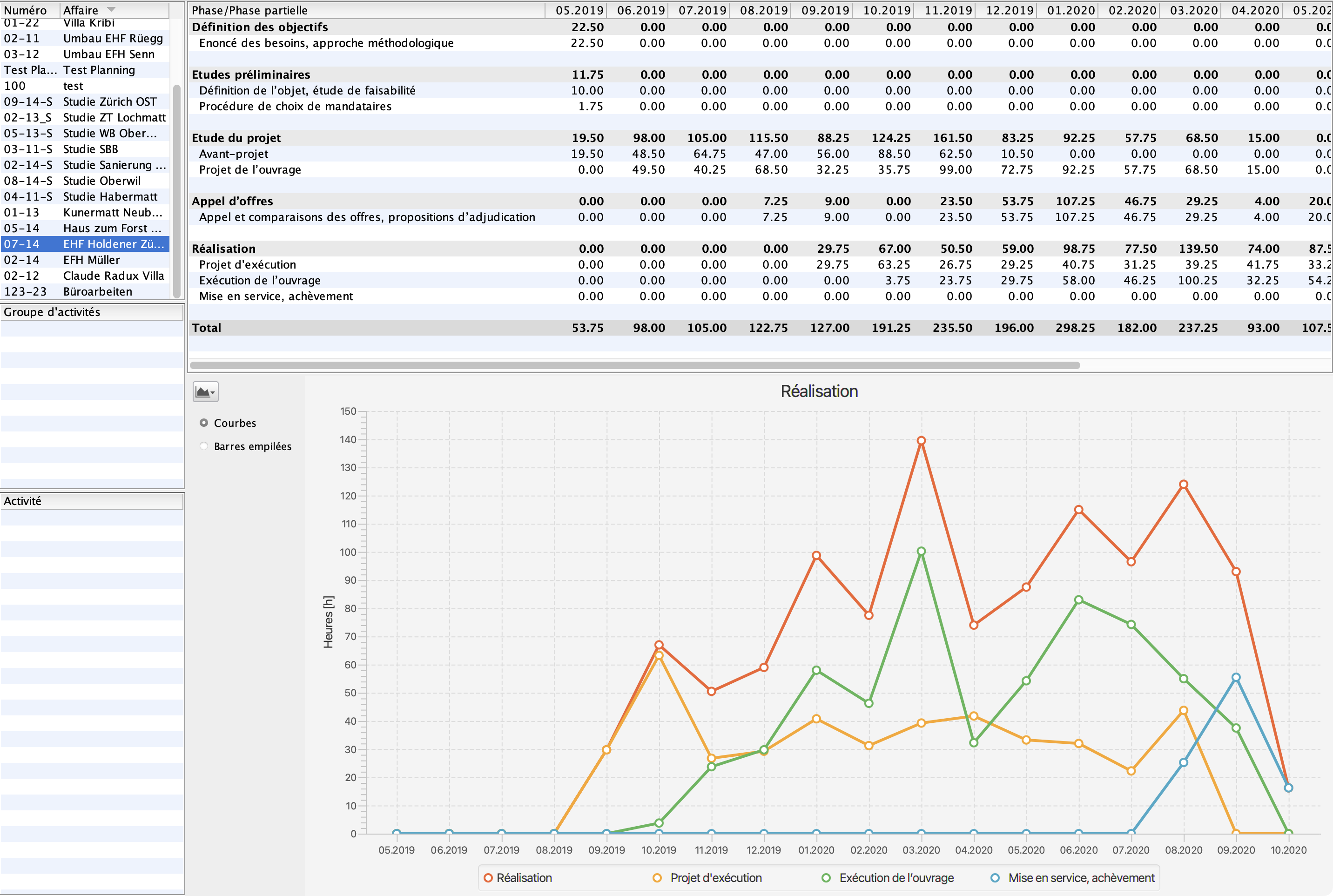Select the Büroarbeiten project row
1333x896 pixels.
[85, 291]
